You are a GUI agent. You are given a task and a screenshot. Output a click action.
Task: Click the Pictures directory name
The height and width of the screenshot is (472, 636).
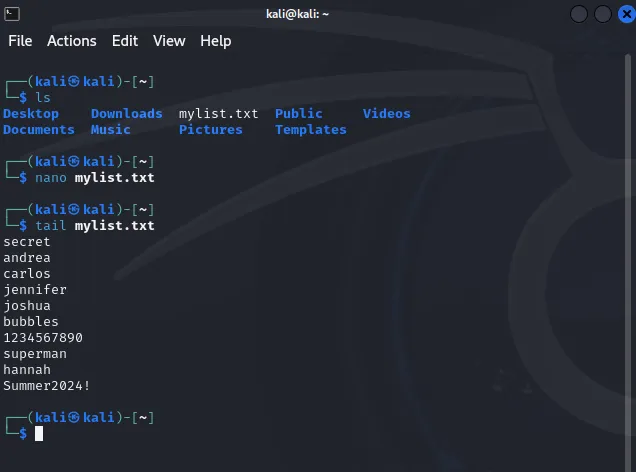point(211,130)
